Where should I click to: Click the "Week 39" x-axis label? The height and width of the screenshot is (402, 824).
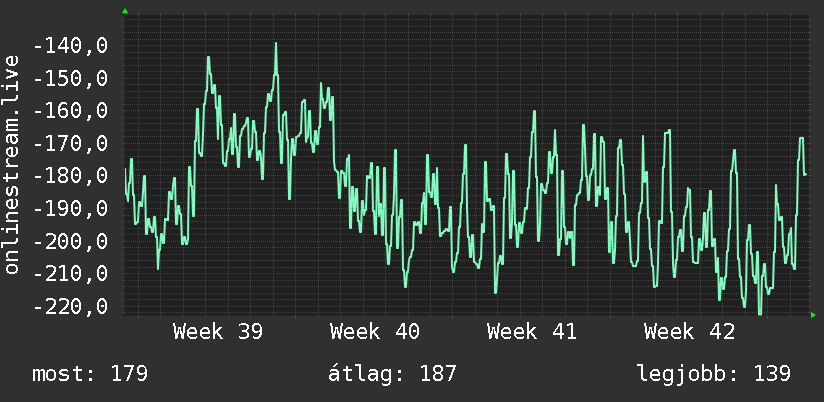[x=218, y=332]
